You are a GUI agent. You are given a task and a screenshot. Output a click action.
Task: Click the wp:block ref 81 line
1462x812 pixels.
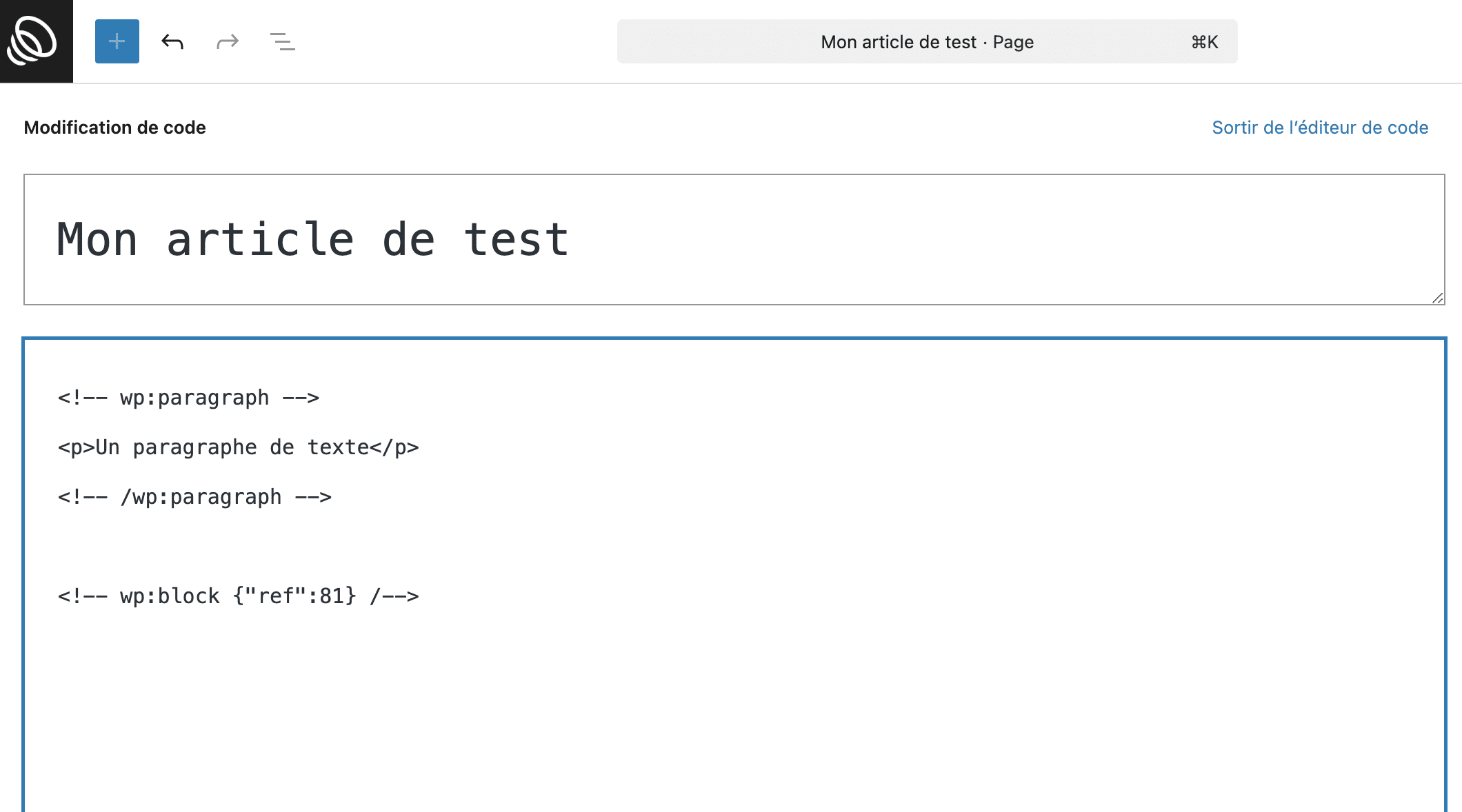pyautogui.click(x=238, y=596)
